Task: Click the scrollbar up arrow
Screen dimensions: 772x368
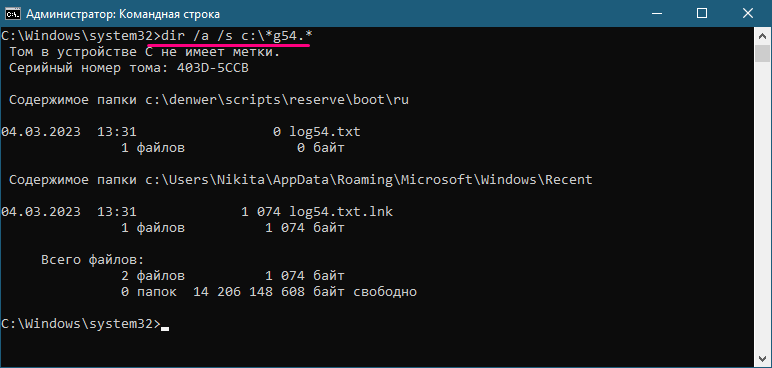Action: (x=762, y=36)
